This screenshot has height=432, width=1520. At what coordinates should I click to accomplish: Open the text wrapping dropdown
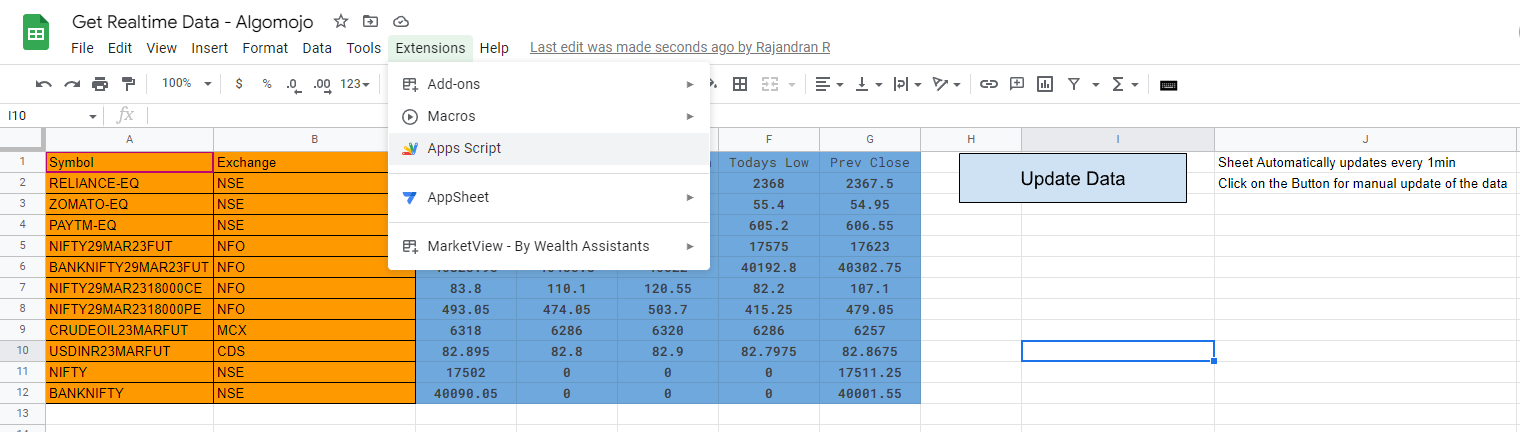[x=907, y=84]
